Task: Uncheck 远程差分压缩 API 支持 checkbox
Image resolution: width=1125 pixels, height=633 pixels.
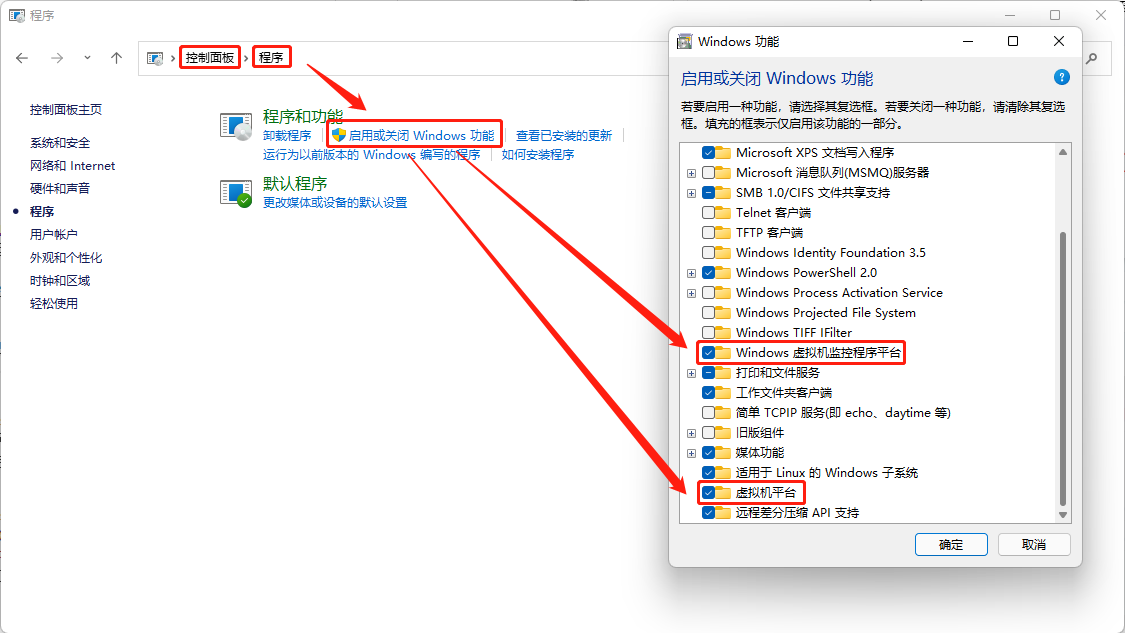Action: pos(708,513)
